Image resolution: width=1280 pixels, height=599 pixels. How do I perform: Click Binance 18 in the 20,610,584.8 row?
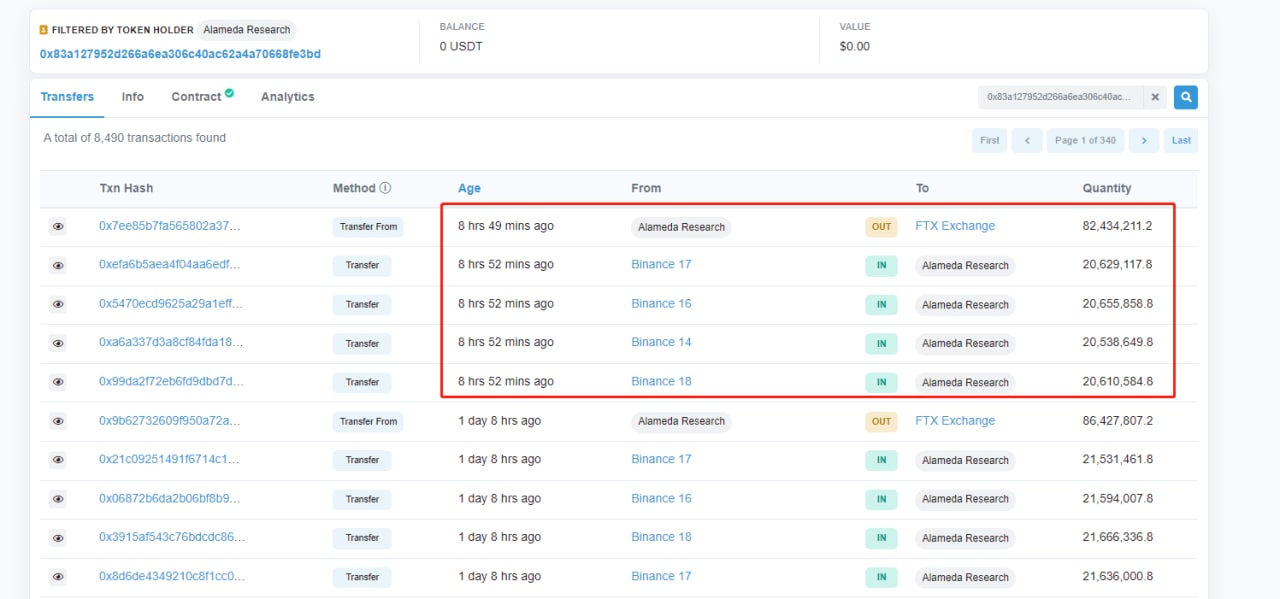coord(661,382)
